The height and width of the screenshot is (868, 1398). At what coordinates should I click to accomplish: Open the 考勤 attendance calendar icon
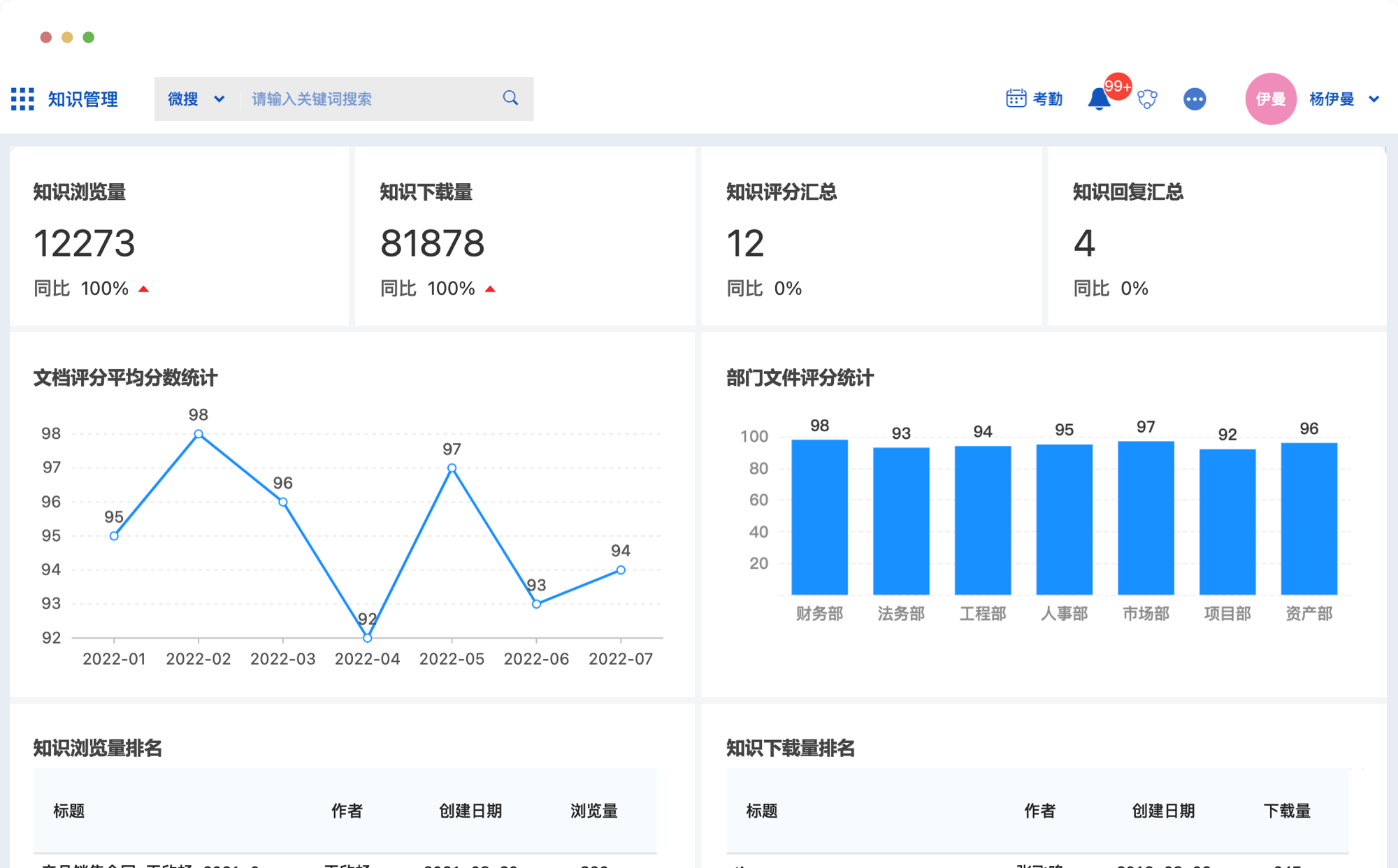pyautogui.click(x=1016, y=99)
